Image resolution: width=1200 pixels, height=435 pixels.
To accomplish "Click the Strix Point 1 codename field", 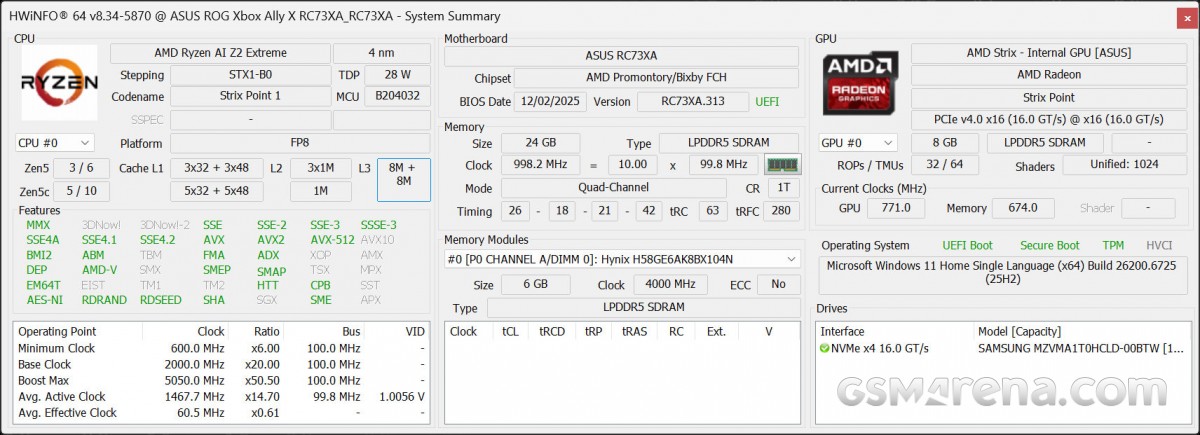I will click(250, 96).
